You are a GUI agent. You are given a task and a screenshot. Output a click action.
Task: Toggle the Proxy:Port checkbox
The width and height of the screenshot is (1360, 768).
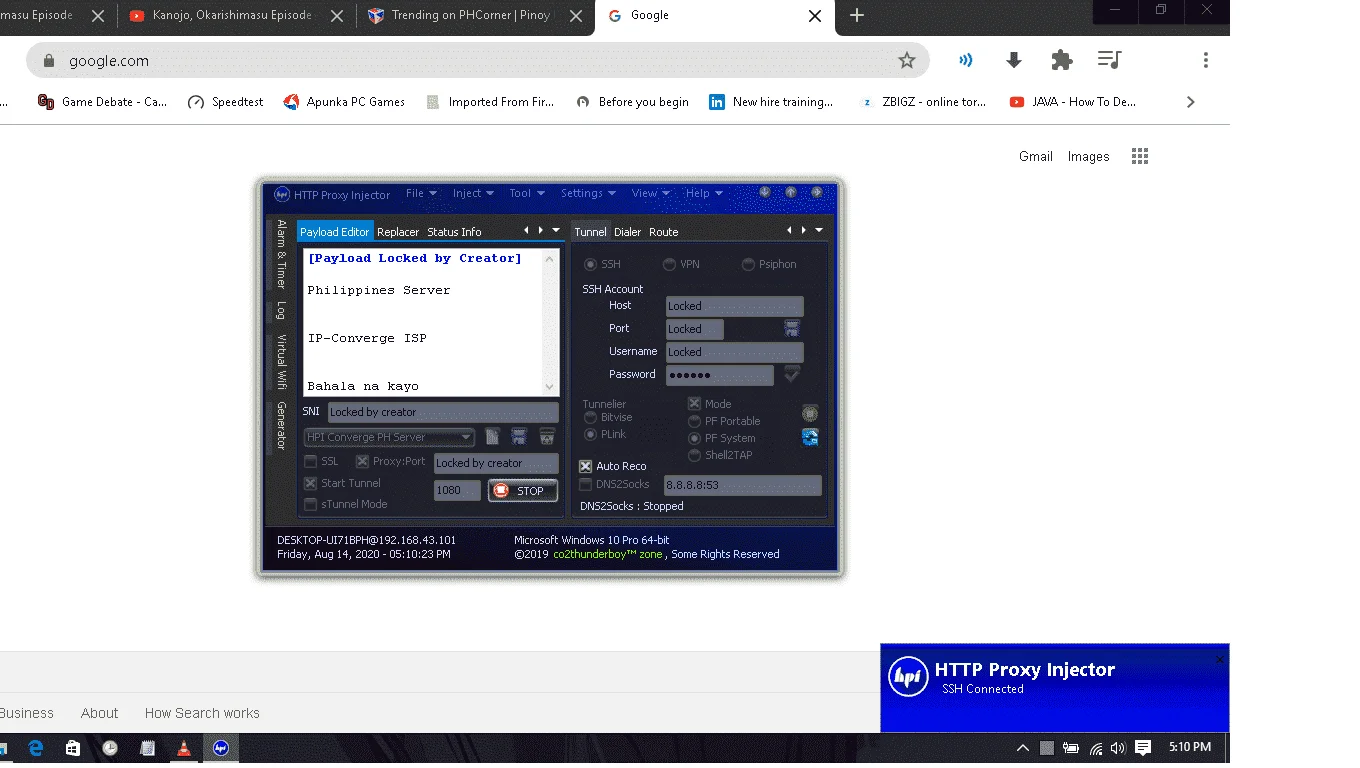(x=362, y=462)
